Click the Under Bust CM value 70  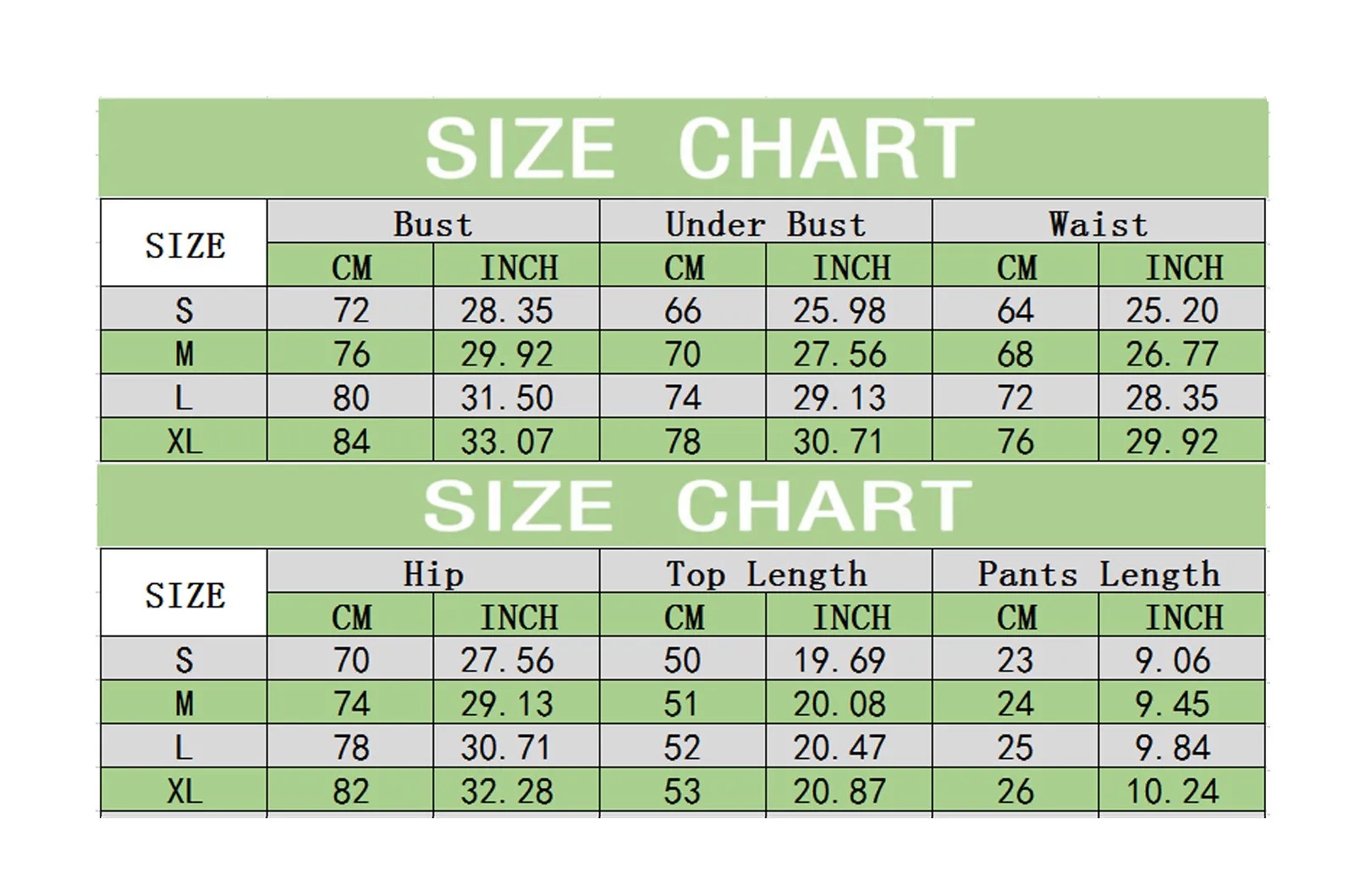tap(682, 355)
